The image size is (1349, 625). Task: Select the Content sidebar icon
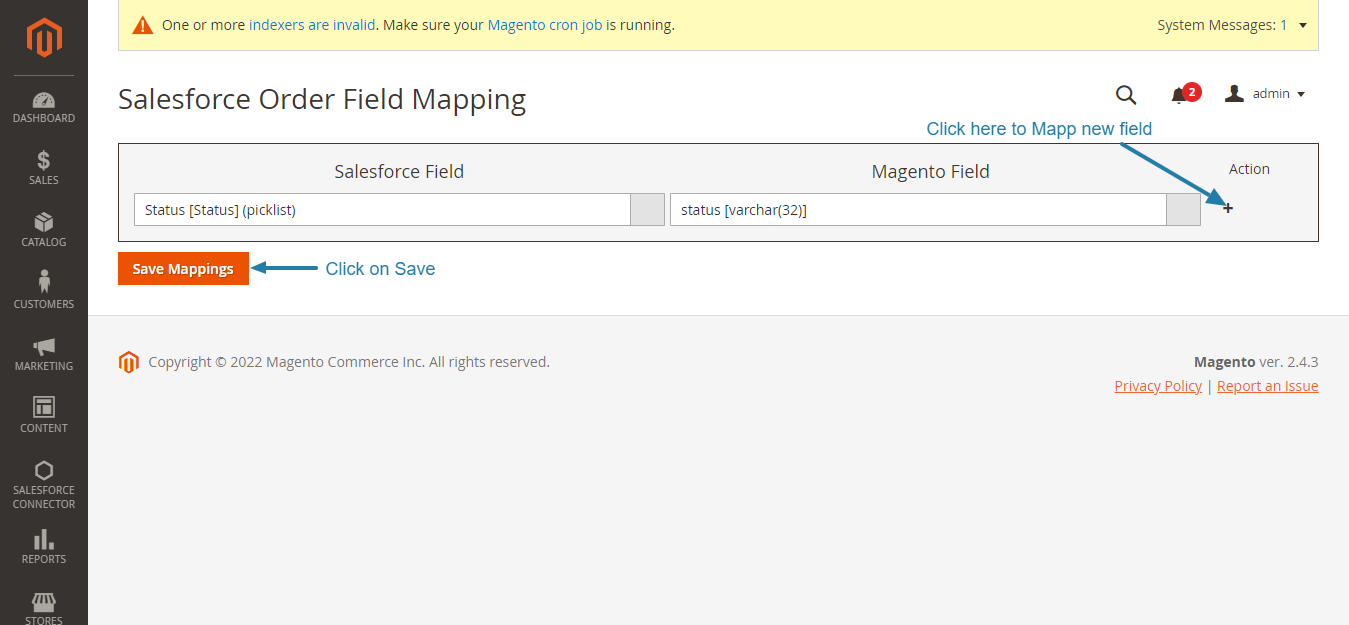[43, 415]
